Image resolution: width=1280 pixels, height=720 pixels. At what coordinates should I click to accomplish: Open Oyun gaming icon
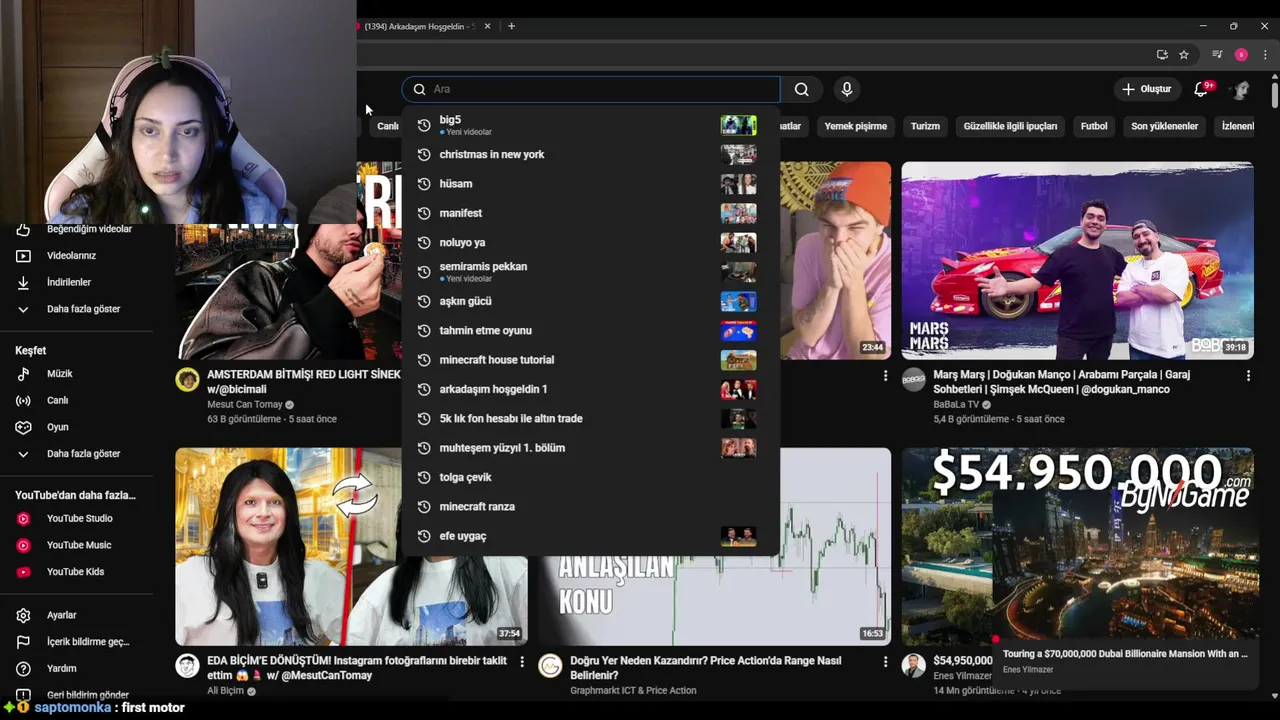(x=23, y=427)
